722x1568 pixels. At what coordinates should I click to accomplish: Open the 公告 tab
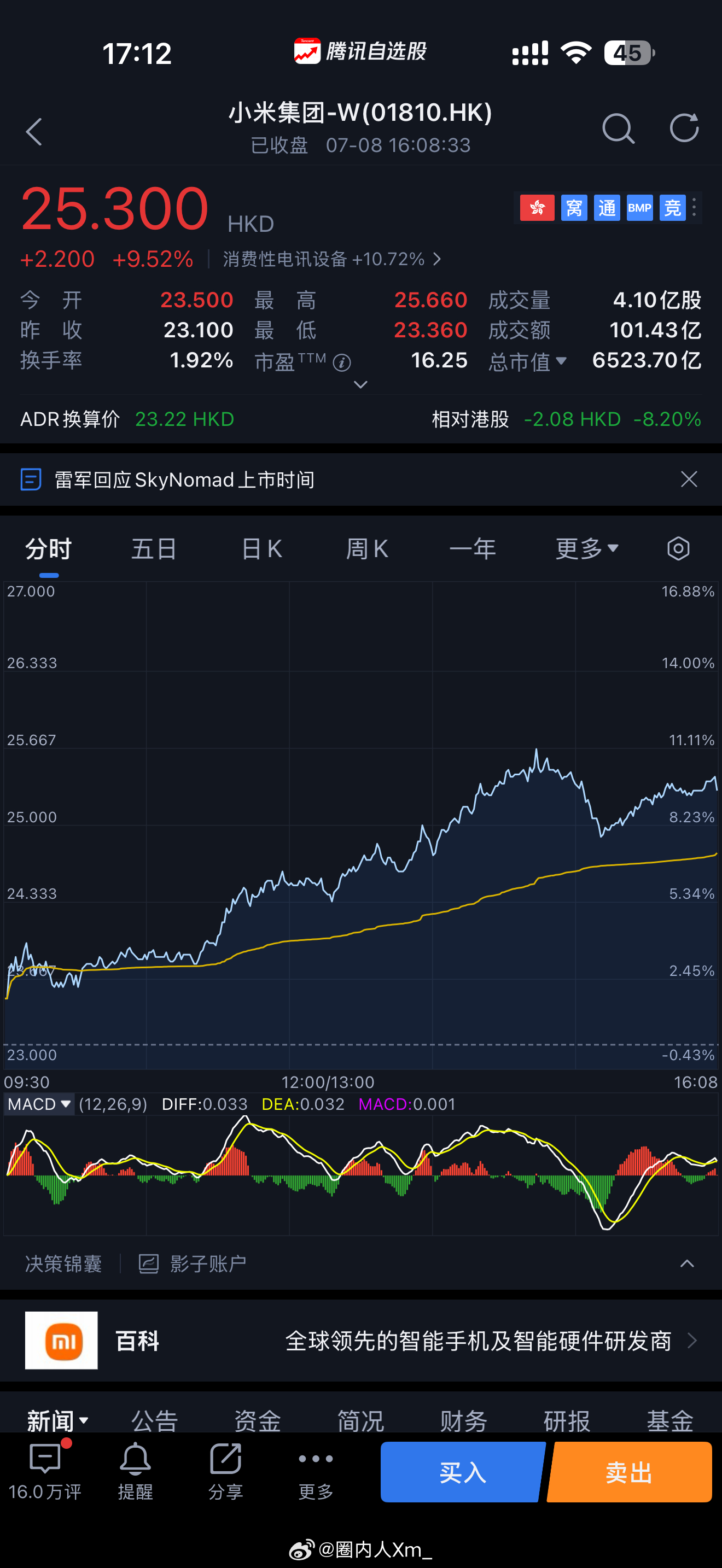155,1421
